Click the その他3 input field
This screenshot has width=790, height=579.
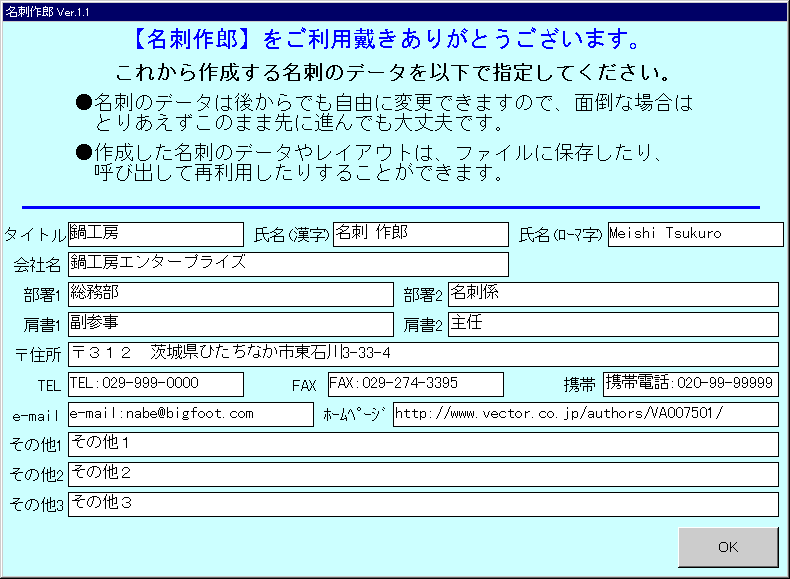[x=423, y=504]
